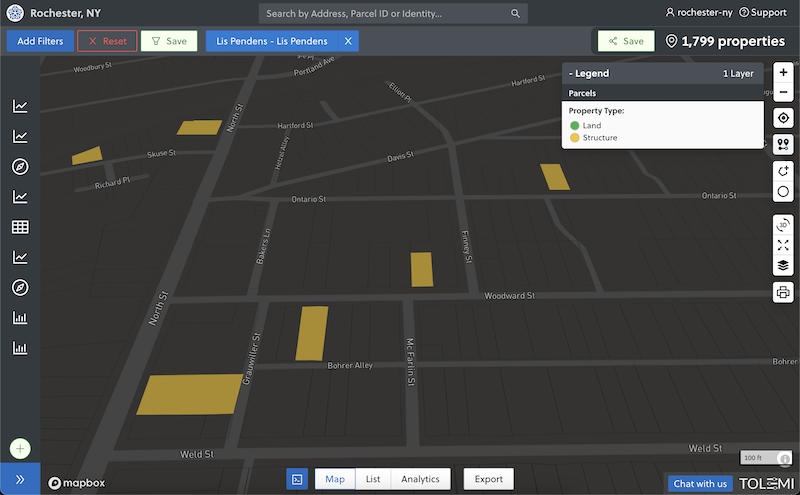
Task: Click the green plus button in sidebar
Action: coord(20,449)
